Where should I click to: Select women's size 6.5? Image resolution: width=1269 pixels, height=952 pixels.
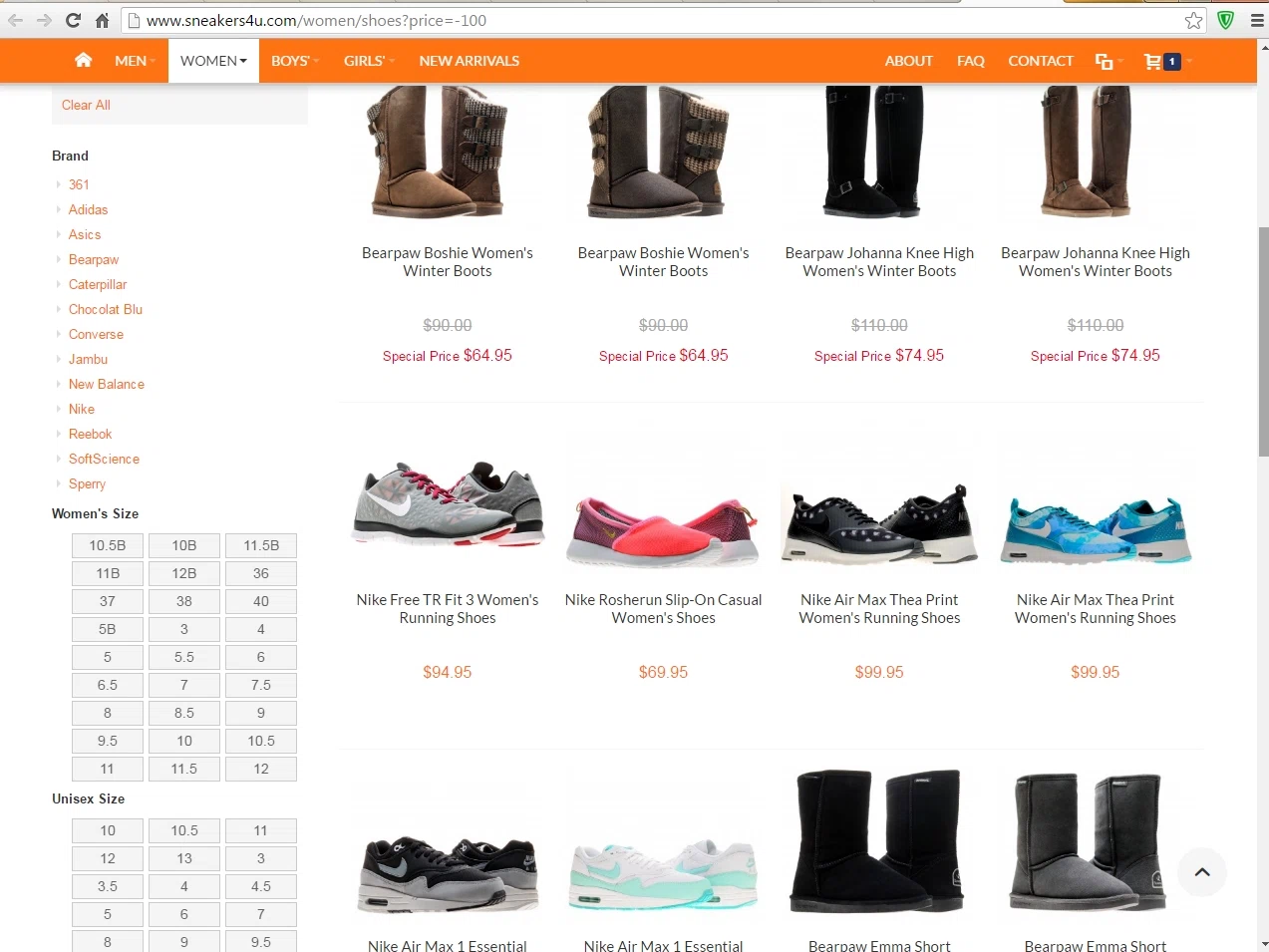108,685
